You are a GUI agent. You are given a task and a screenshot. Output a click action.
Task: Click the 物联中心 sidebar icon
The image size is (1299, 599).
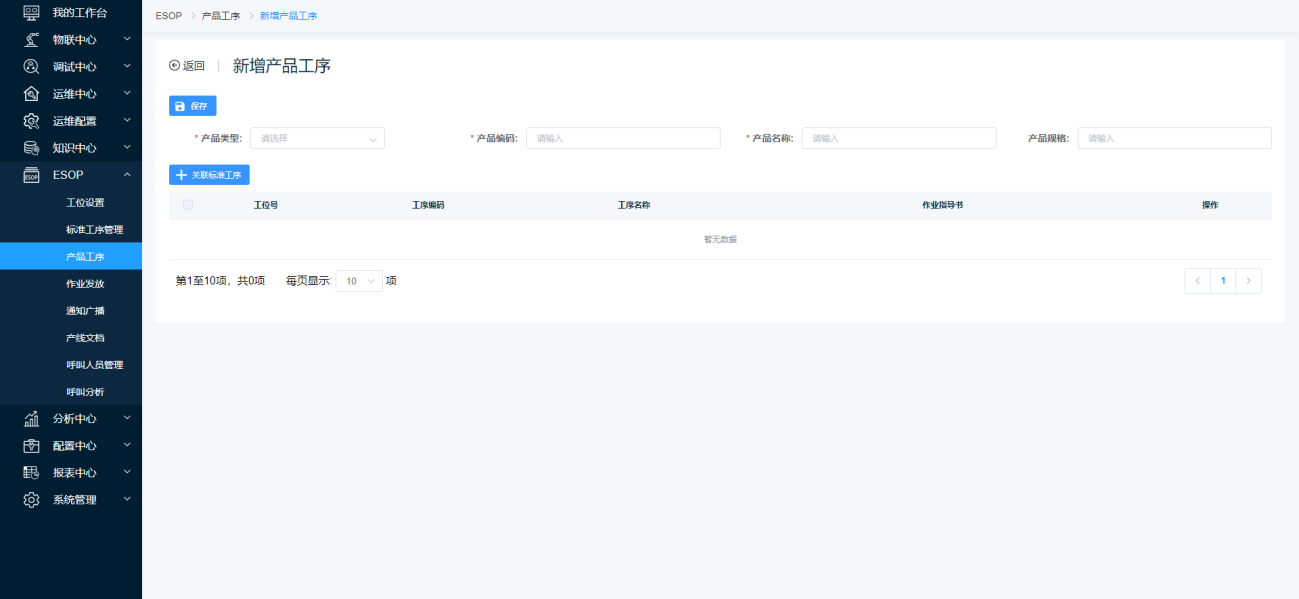[31, 40]
